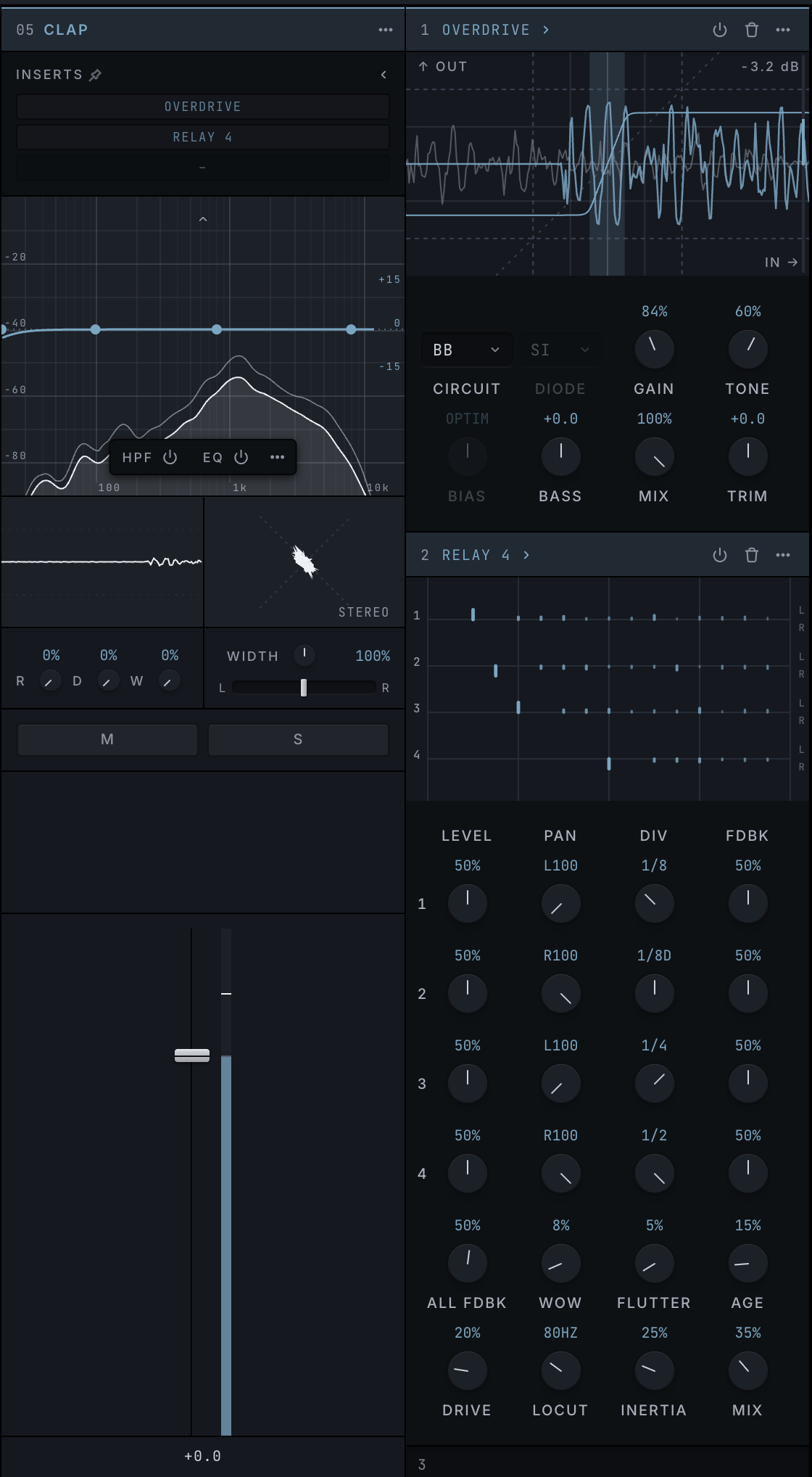Open RELAY 4 more options menu
812x1477 pixels.
(783, 555)
